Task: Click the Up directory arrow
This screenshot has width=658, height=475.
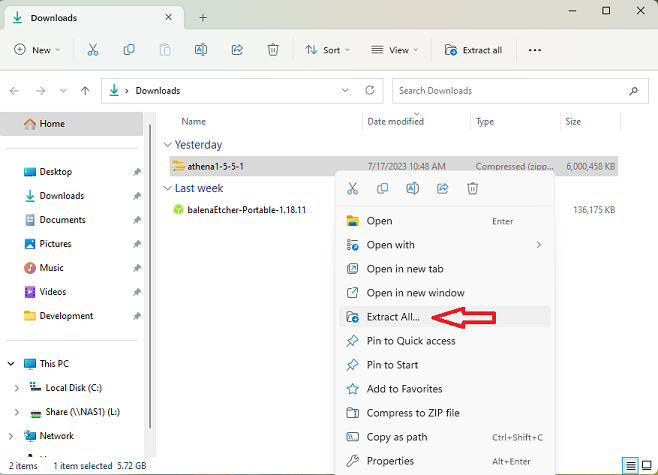Action: click(85, 91)
